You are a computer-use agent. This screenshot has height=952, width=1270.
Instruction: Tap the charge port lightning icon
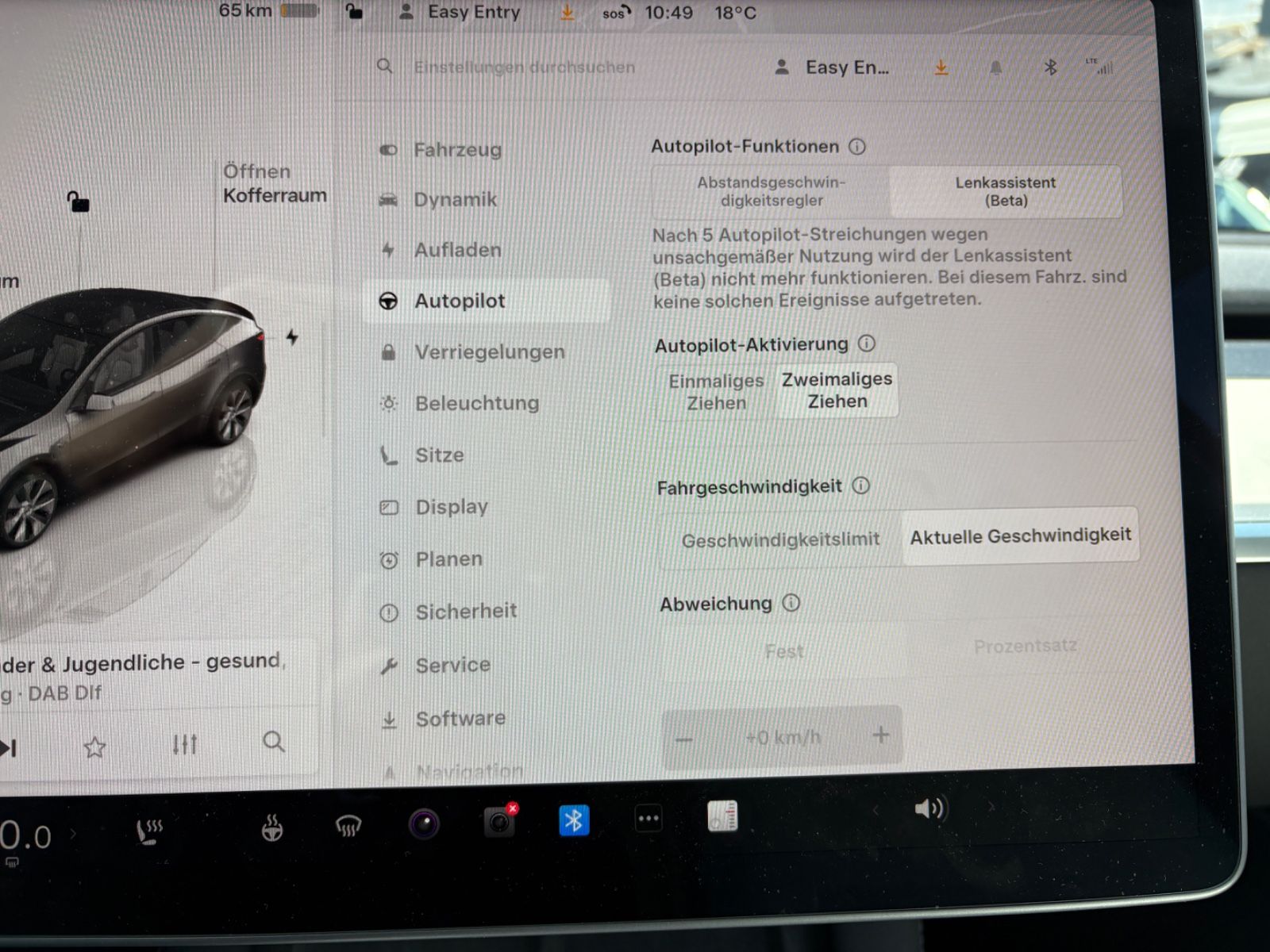tap(292, 337)
